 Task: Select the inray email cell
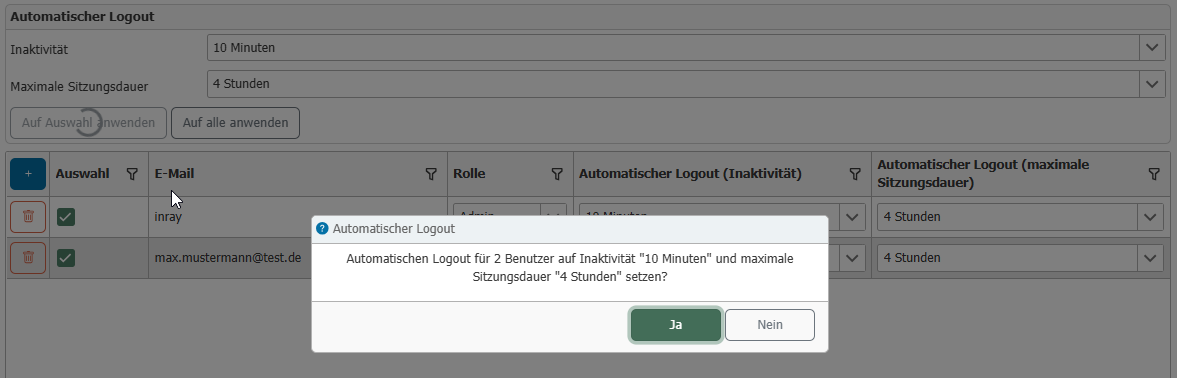click(x=297, y=217)
